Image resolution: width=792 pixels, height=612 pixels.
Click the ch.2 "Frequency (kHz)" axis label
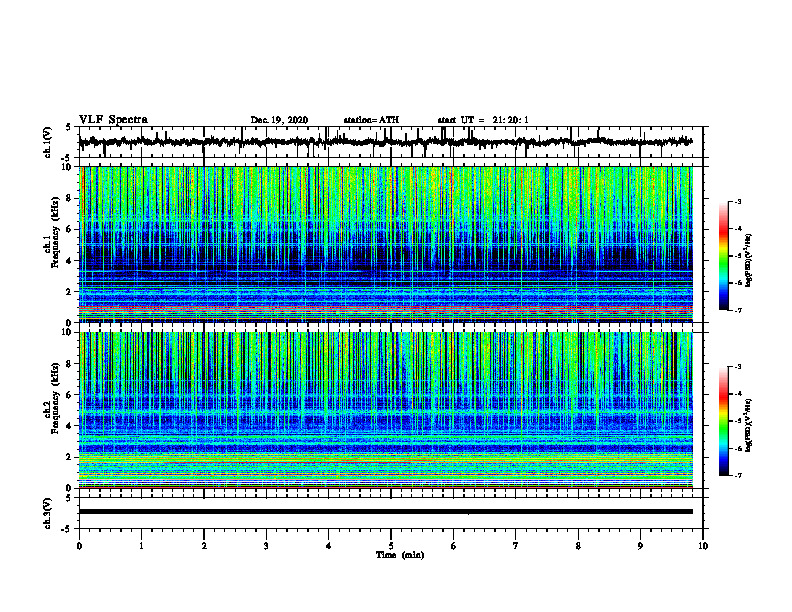tap(57, 397)
